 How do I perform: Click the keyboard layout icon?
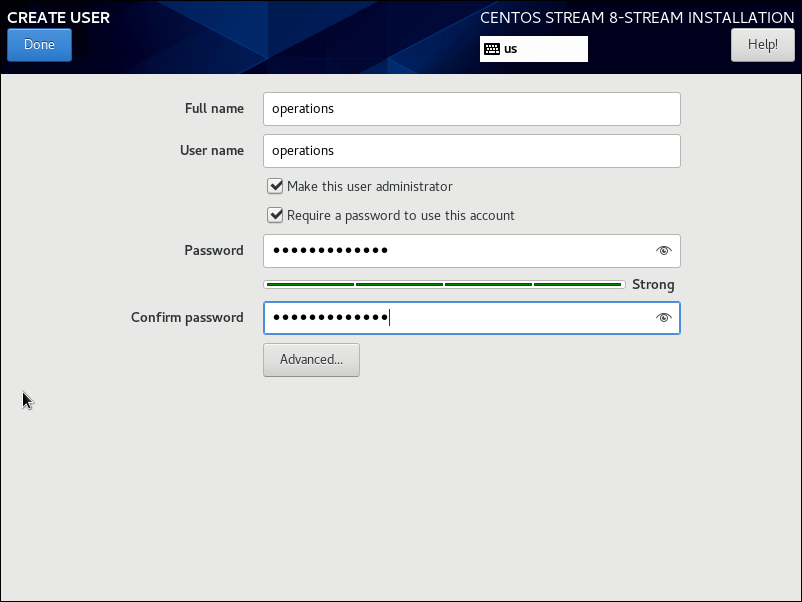pyautogui.click(x=492, y=49)
